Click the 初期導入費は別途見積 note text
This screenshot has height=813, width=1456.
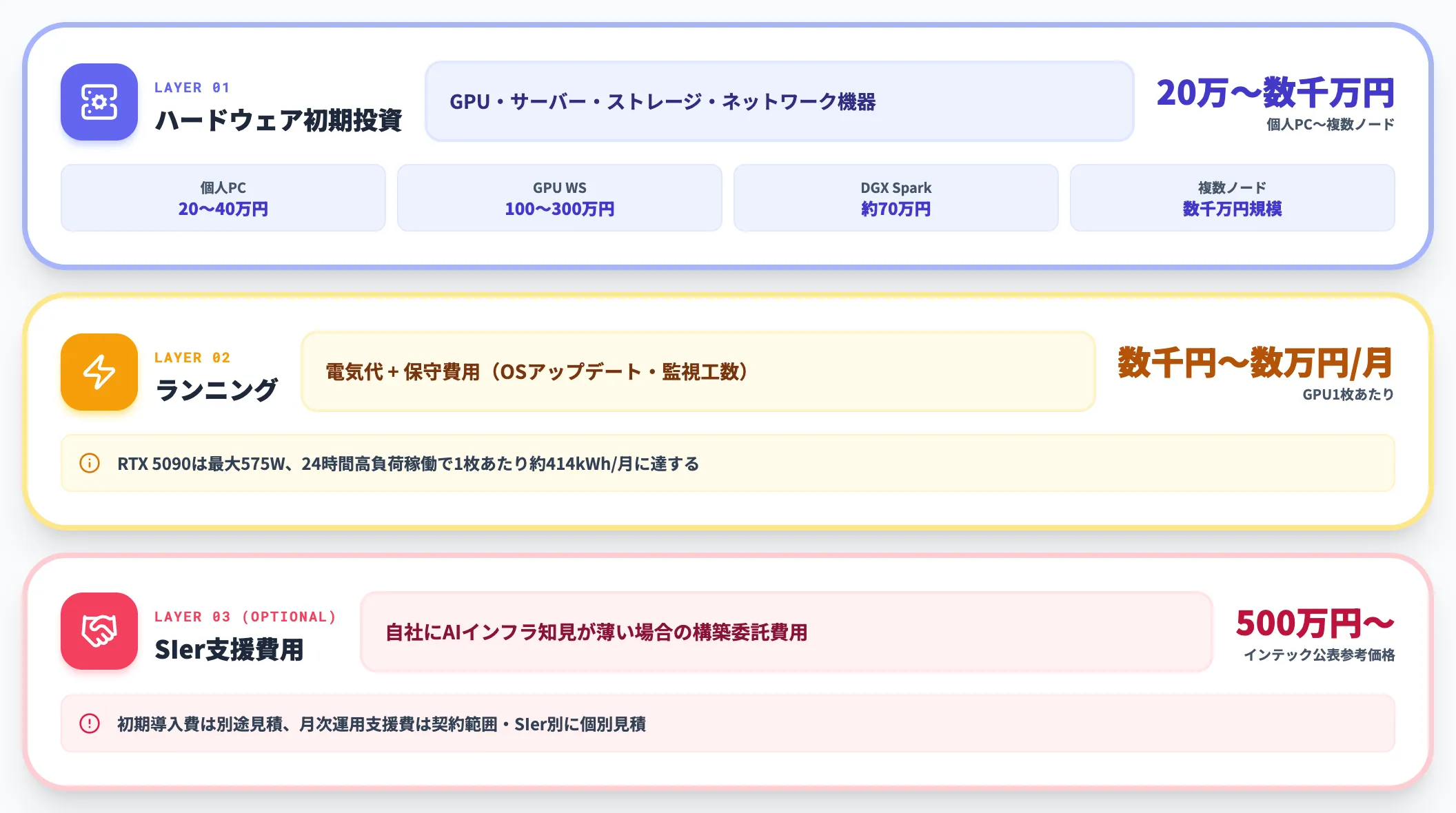[x=381, y=724]
